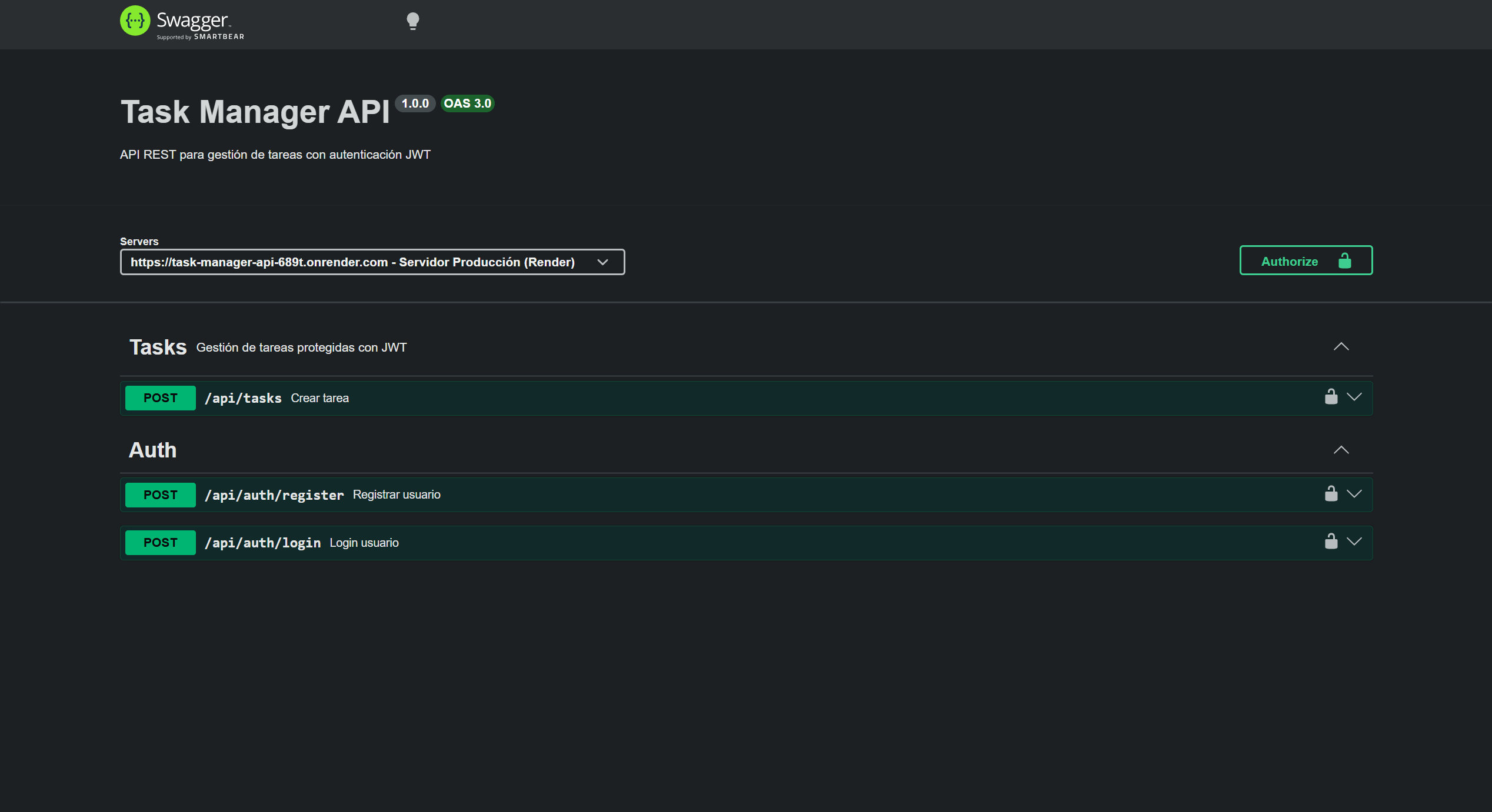Click the POST badge for /api/tasks

tap(161, 399)
